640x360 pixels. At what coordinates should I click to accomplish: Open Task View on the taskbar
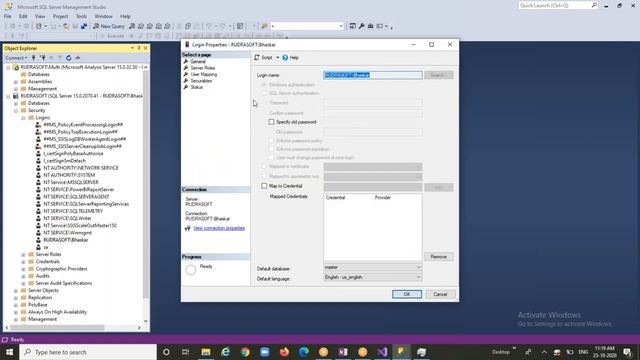[185, 352]
